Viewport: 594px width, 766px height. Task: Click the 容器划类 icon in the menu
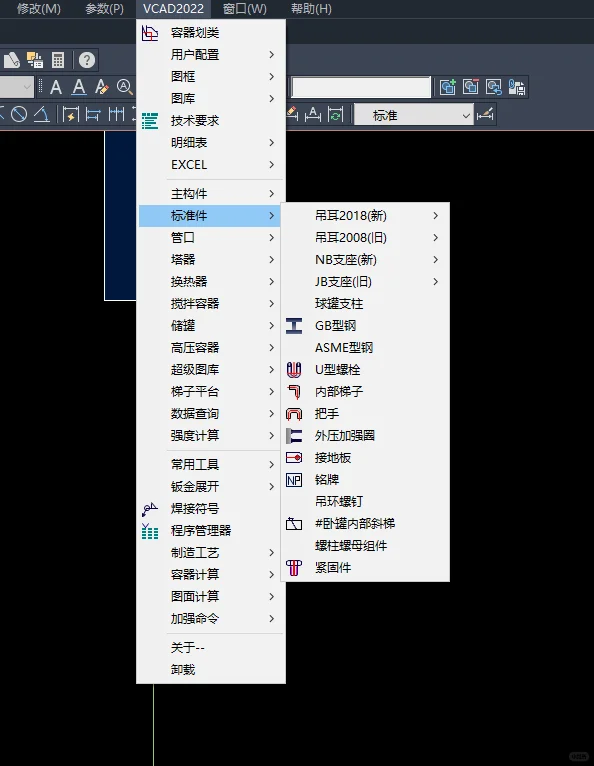click(x=150, y=33)
